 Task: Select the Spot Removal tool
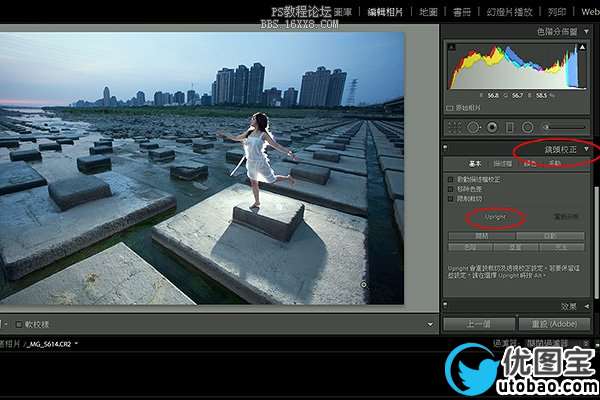tap(474, 127)
